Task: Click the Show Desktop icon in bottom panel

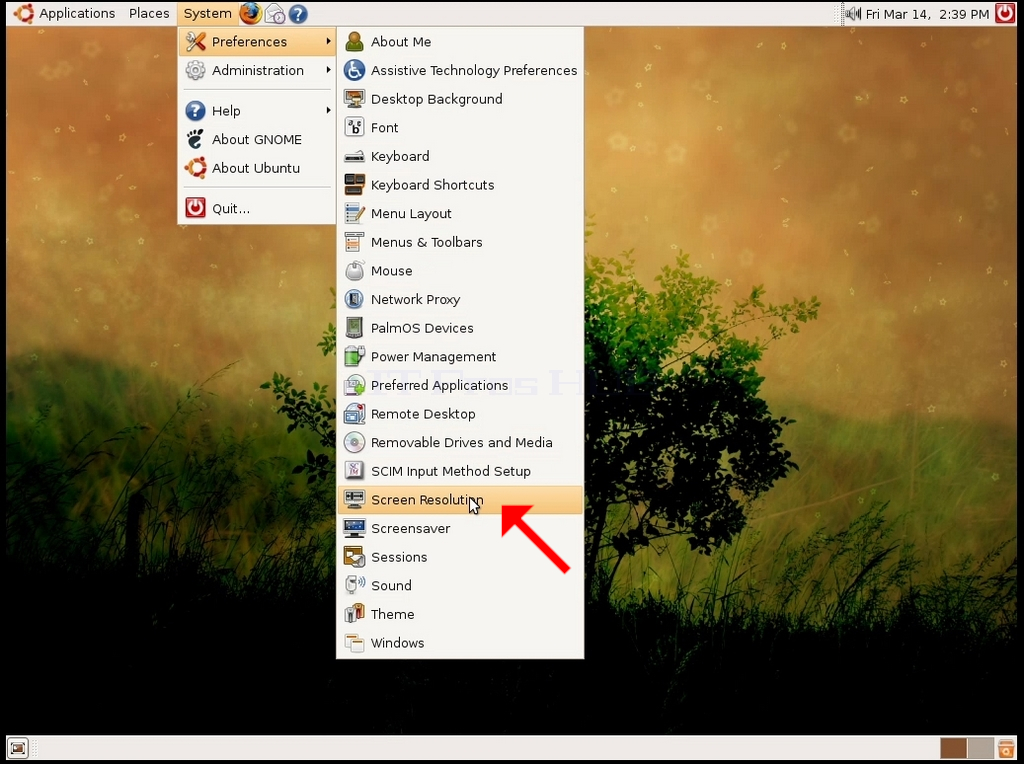Action: (18, 748)
